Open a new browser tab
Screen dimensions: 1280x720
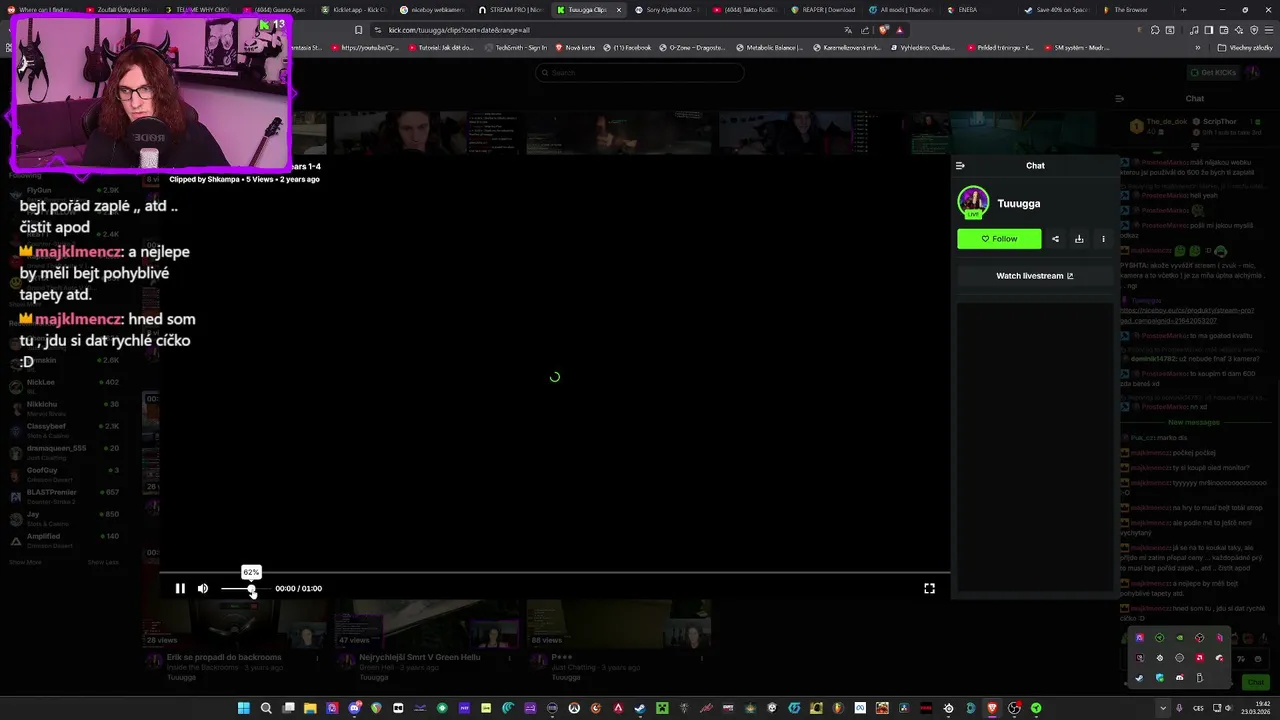coord(1184,10)
